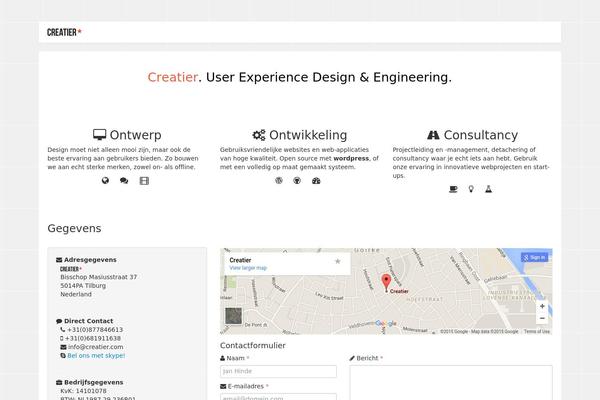Click the dashboard gauge icon under Ontwikkeling
Image resolution: width=600 pixels, height=400 pixels.
(x=316, y=181)
